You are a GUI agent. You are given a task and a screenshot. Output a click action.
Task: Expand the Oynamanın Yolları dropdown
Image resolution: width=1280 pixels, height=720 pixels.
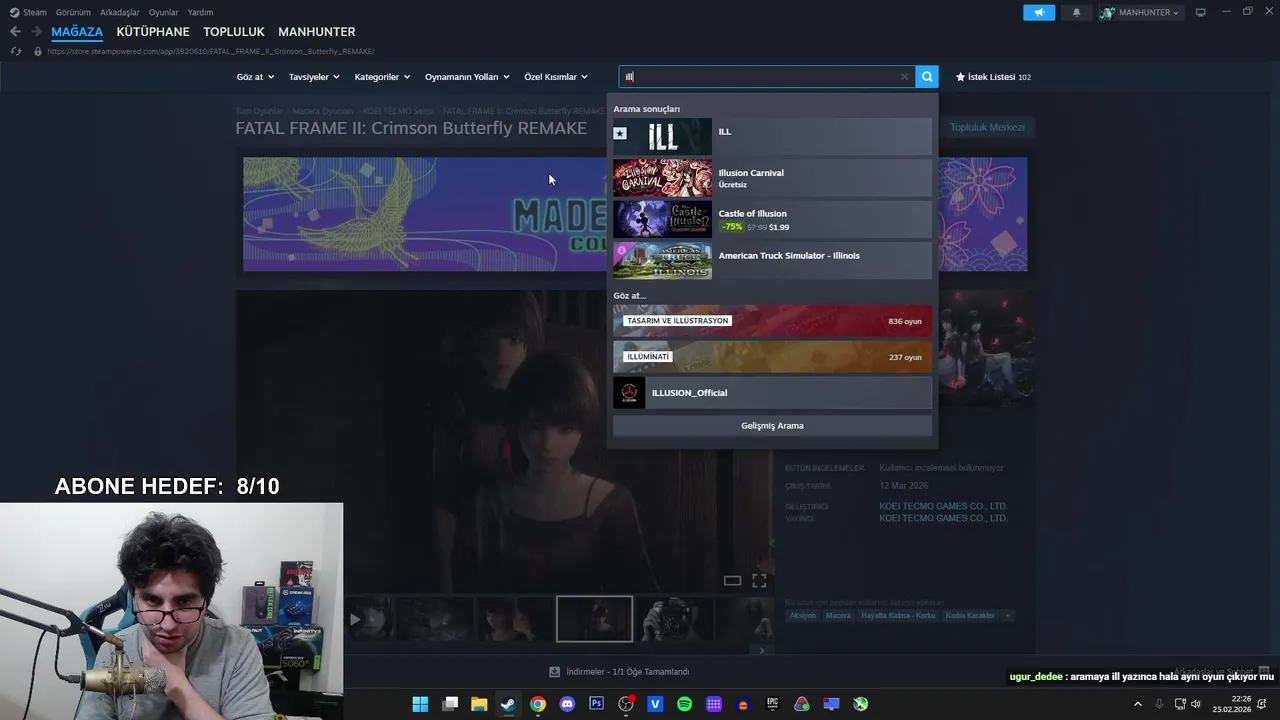point(467,77)
